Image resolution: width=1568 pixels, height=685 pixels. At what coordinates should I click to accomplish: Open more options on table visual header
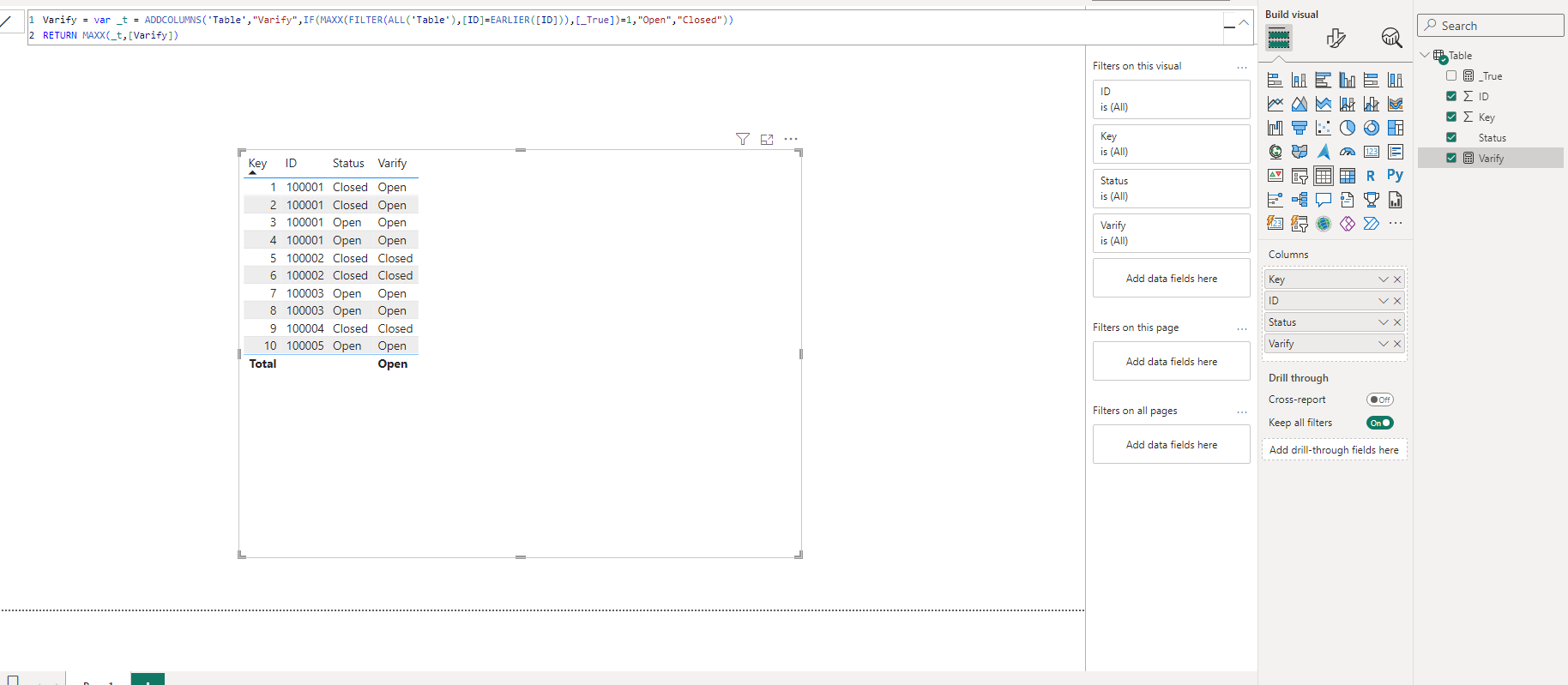coord(791,139)
